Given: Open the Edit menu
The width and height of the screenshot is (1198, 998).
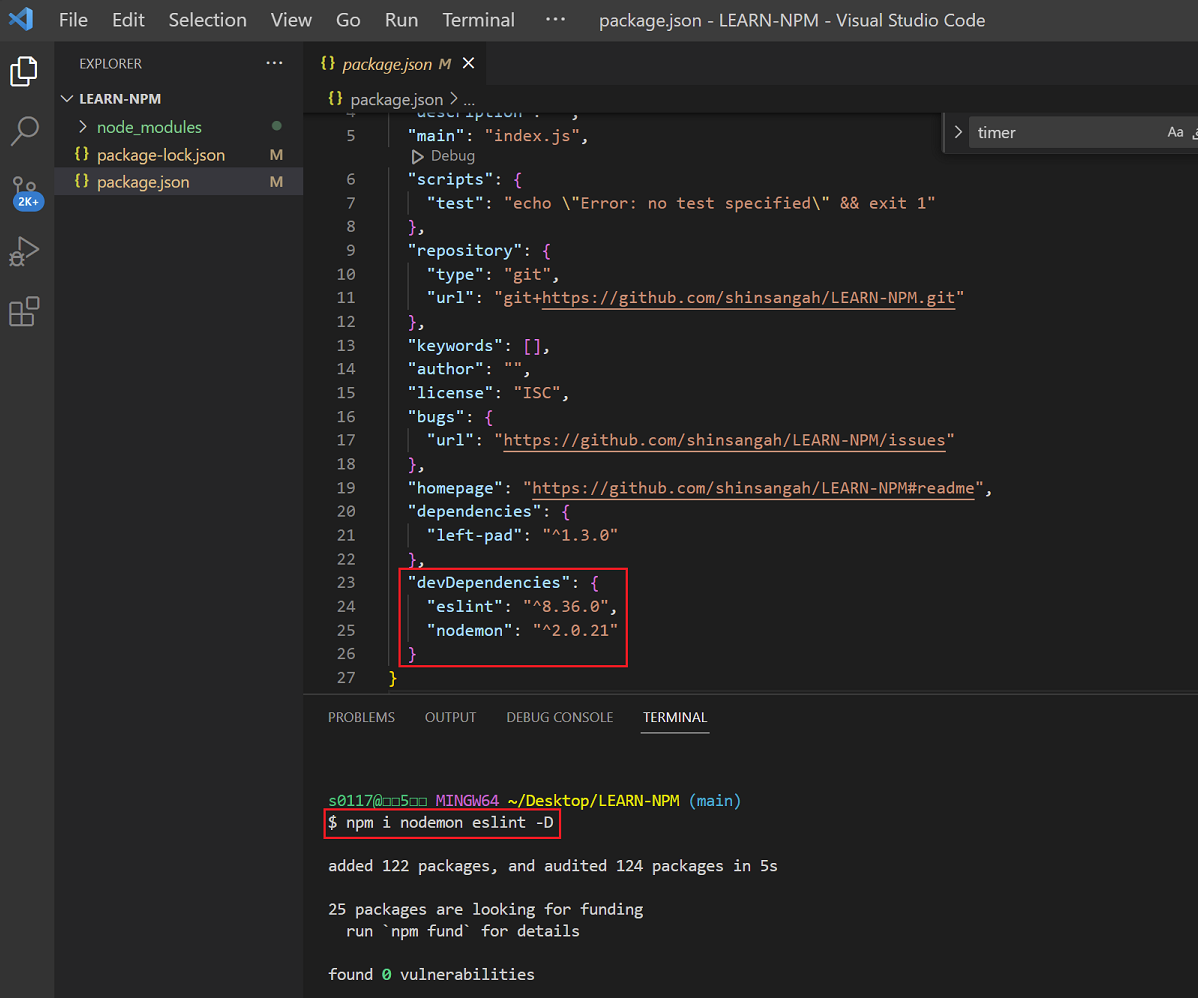Looking at the screenshot, I should [x=128, y=20].
